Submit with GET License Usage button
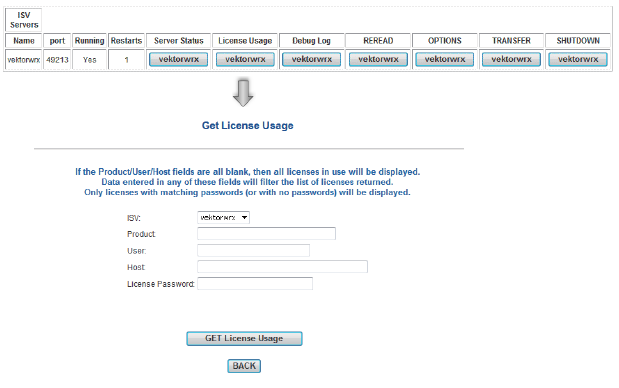619x388 pixels. click(x=244, y=339)
